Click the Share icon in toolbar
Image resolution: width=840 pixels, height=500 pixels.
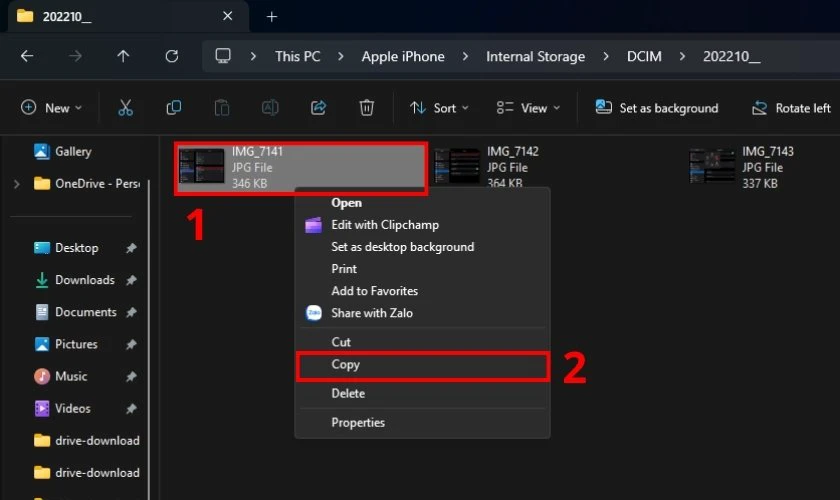pyautogui.click(x=318, y=108)
